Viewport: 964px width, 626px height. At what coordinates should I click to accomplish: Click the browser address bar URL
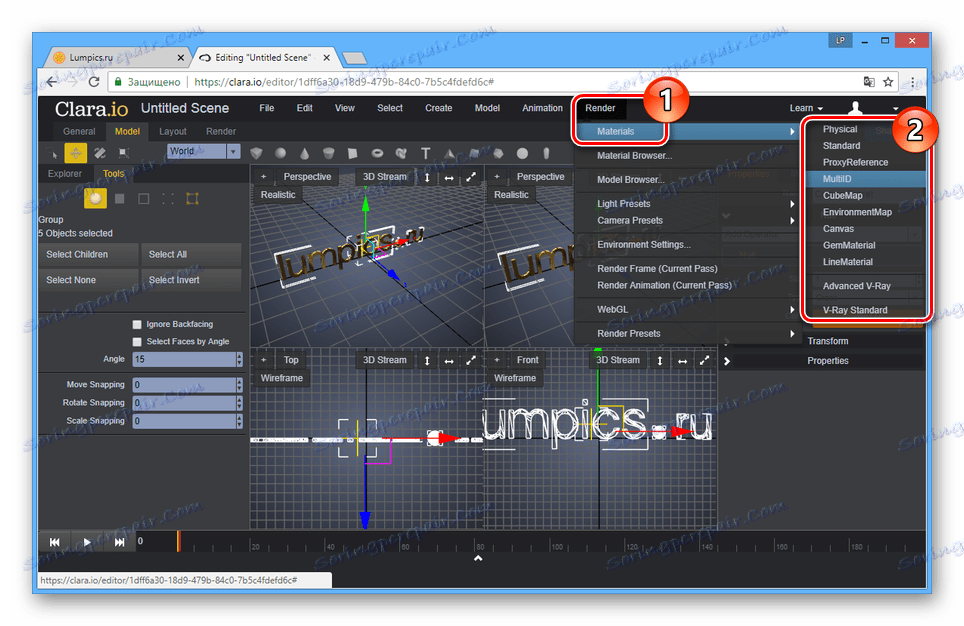344,82
